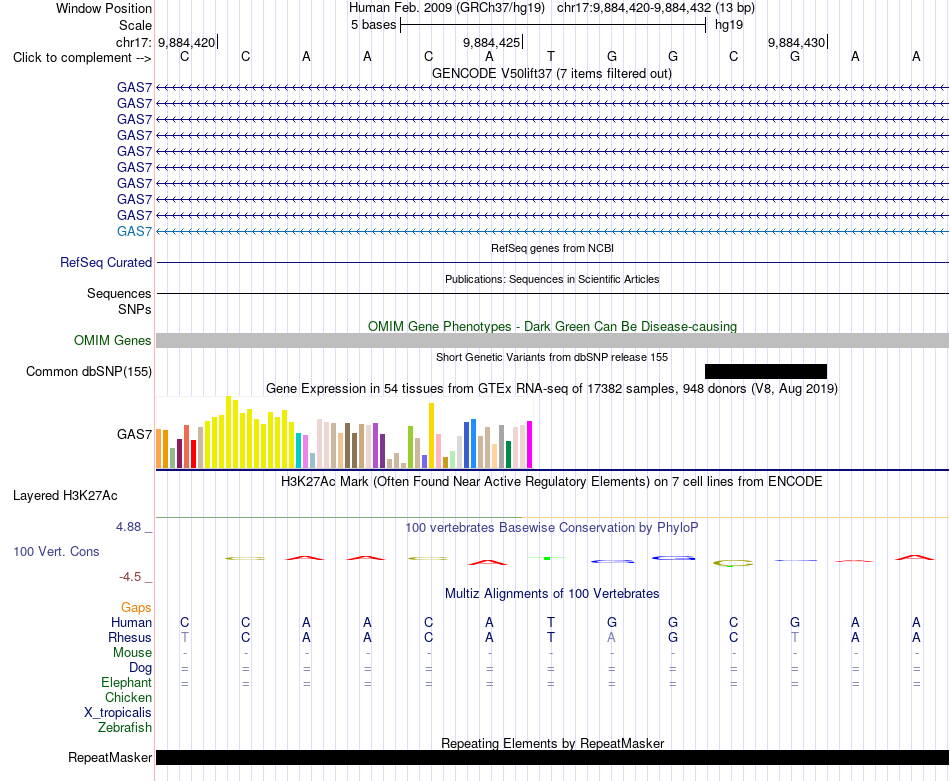Open the 100 Vert. Cons track settings label

(x=56, y=551)
